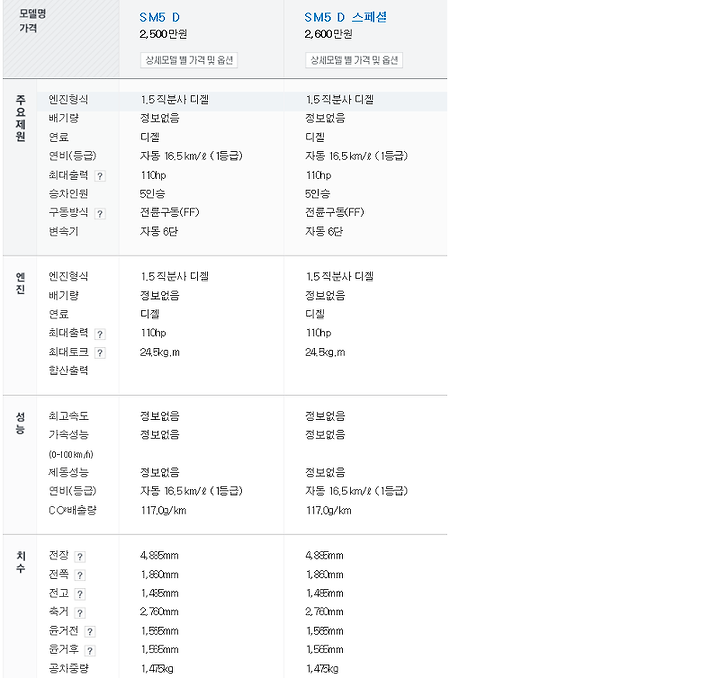Click the help icon next to 전폭
This screenshot has height=678, width=720.
click(79, 575)
